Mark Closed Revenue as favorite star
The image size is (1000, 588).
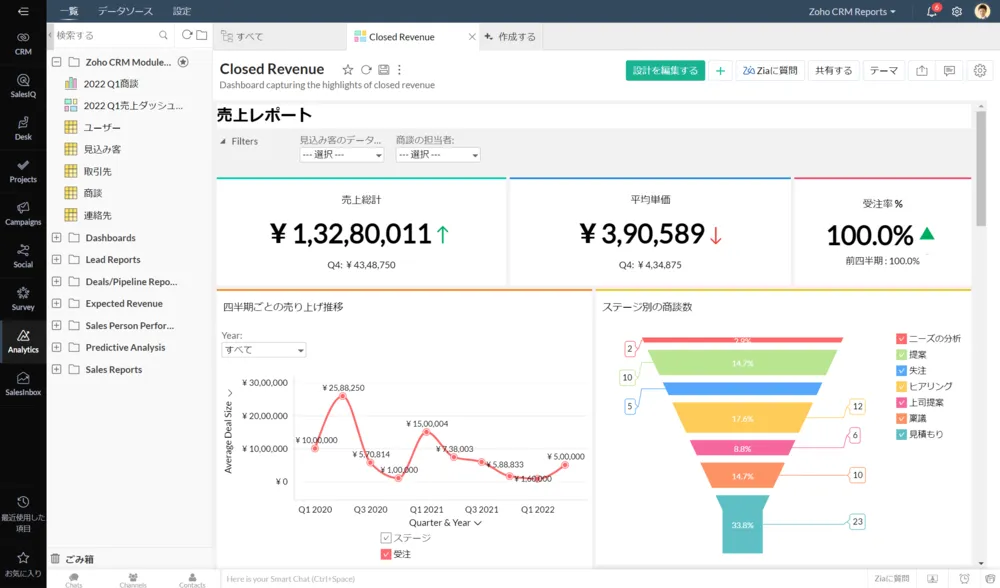(348, 70)
